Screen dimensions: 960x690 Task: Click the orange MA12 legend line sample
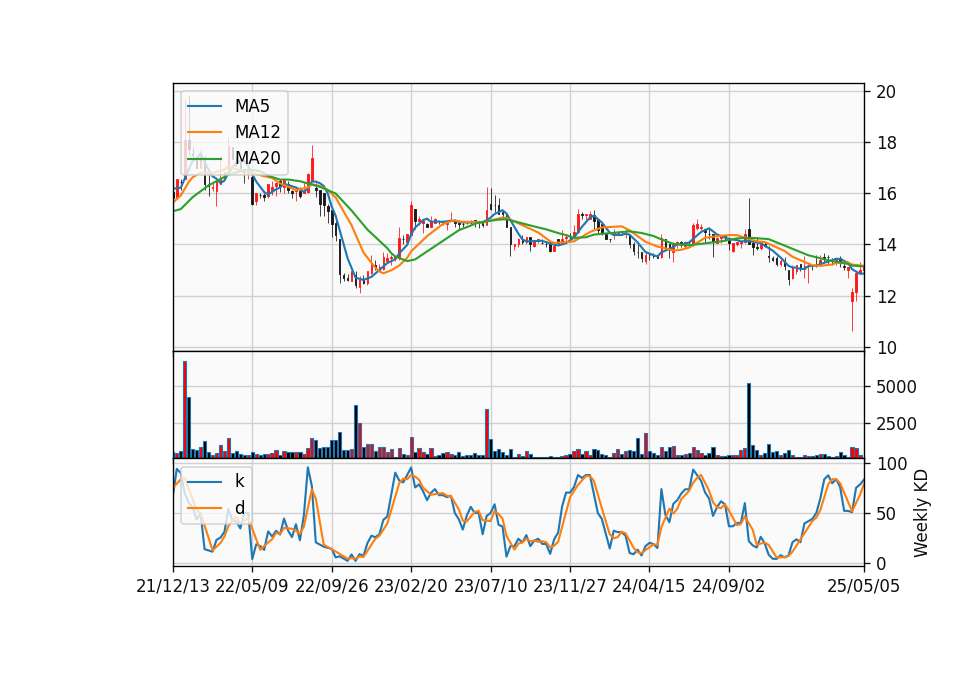pos(204,132)
